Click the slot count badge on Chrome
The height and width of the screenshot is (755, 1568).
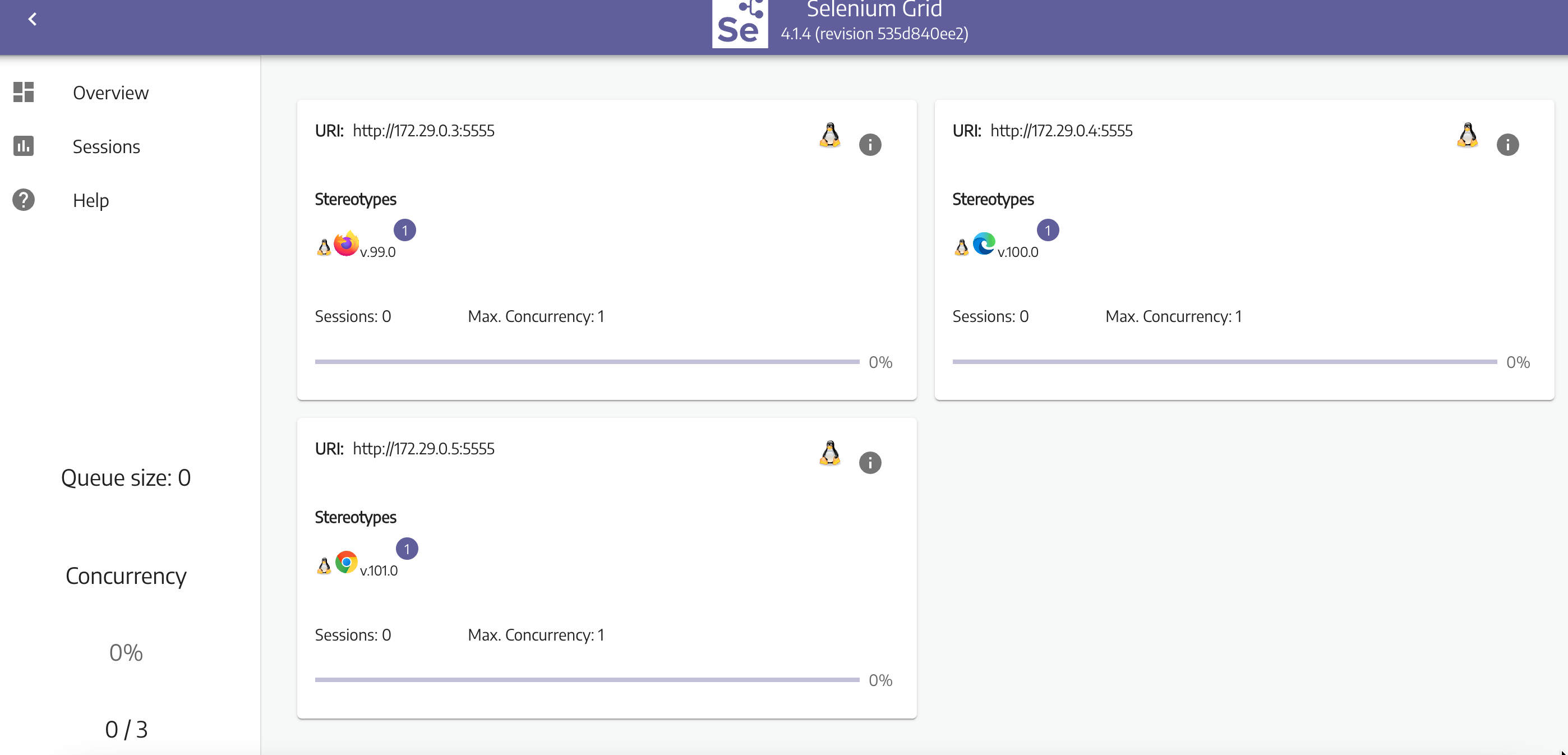407,549
